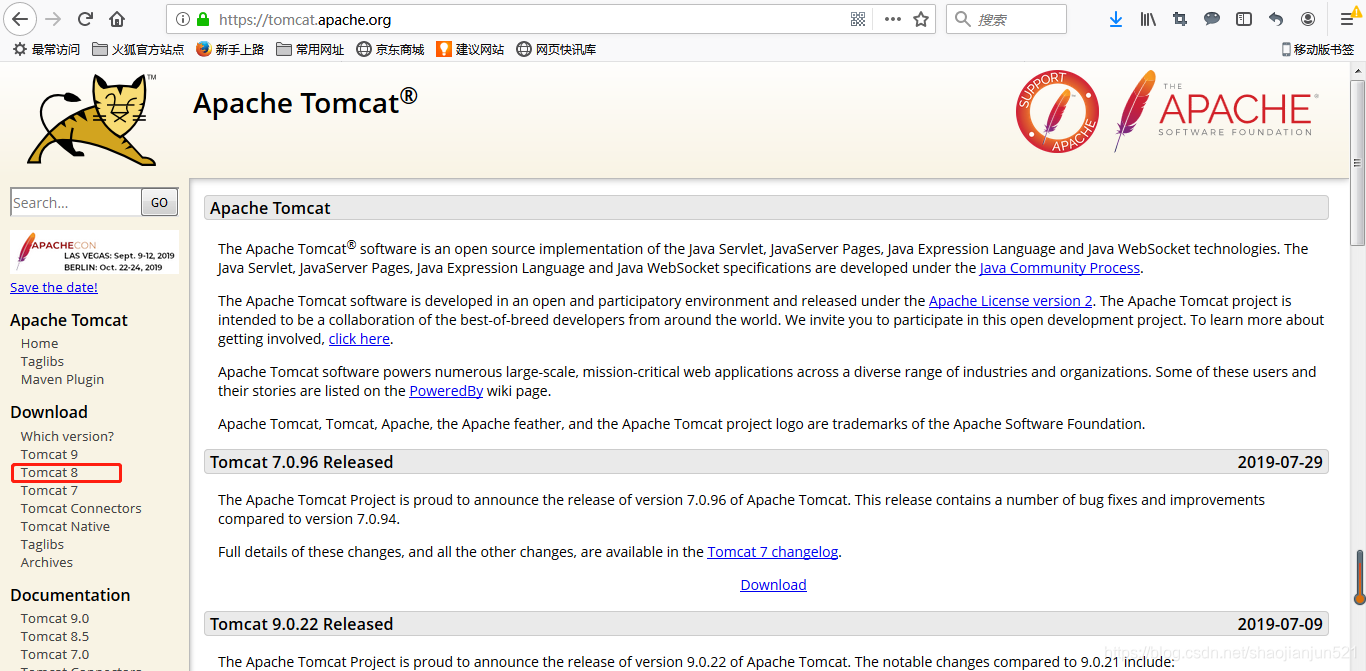
Task: Click the chat bubble toolbar icon
Action: pyautogui.click(x=1212, y=19)
